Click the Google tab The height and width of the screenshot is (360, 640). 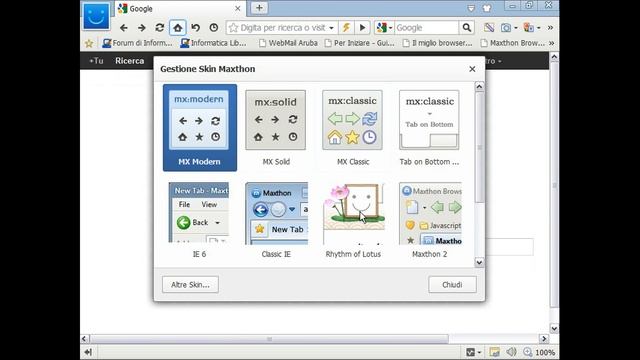pos(179,9)
